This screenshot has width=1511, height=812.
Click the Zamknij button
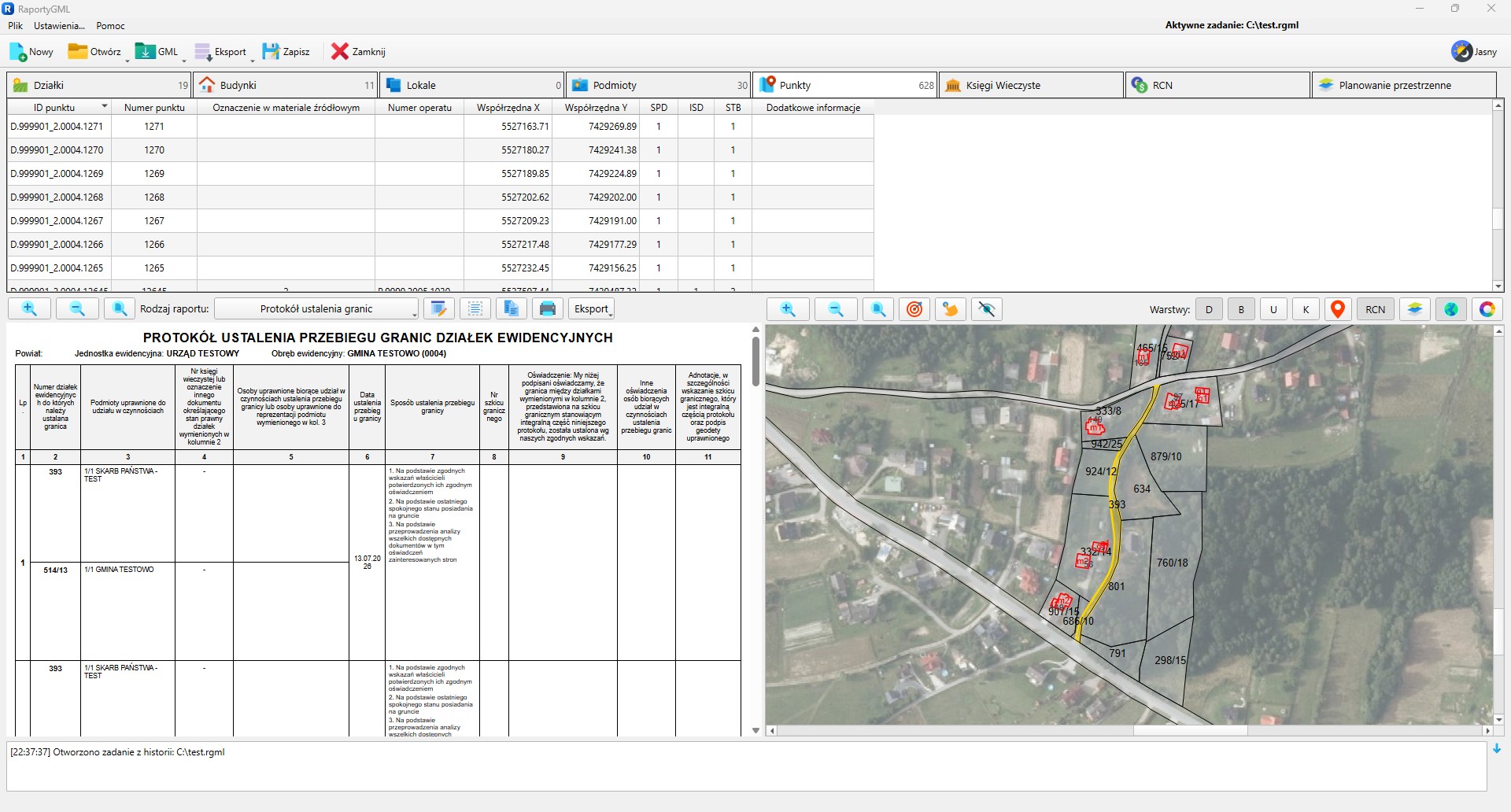(359, 52)
